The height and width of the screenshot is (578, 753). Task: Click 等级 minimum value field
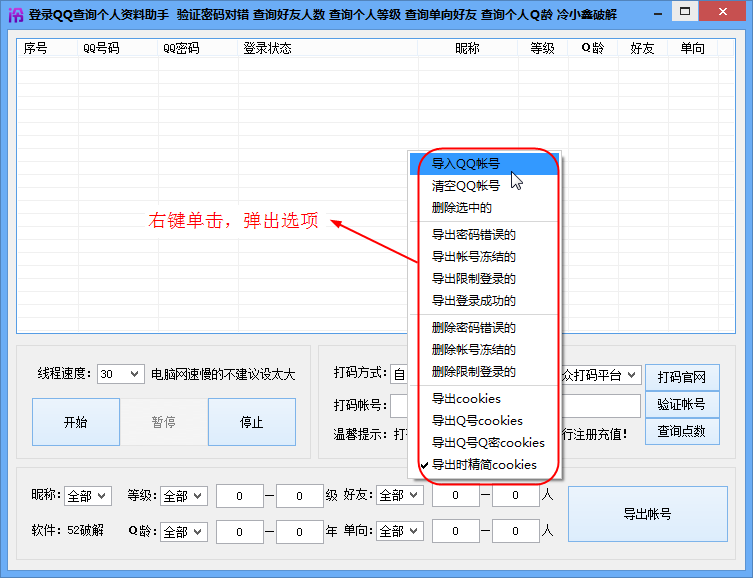point(240,496)
